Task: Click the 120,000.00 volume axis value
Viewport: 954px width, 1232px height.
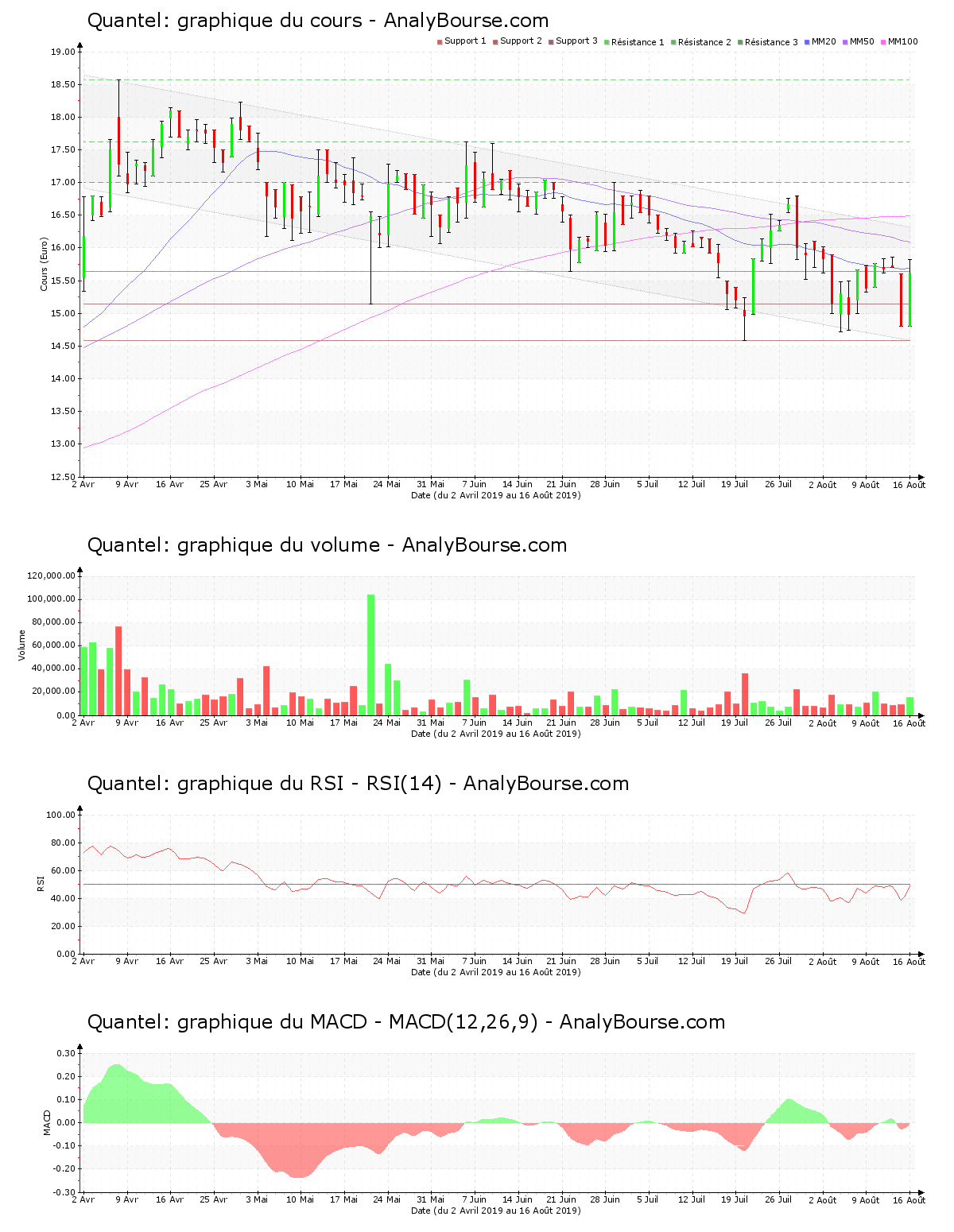Action: tap(52, 575)
